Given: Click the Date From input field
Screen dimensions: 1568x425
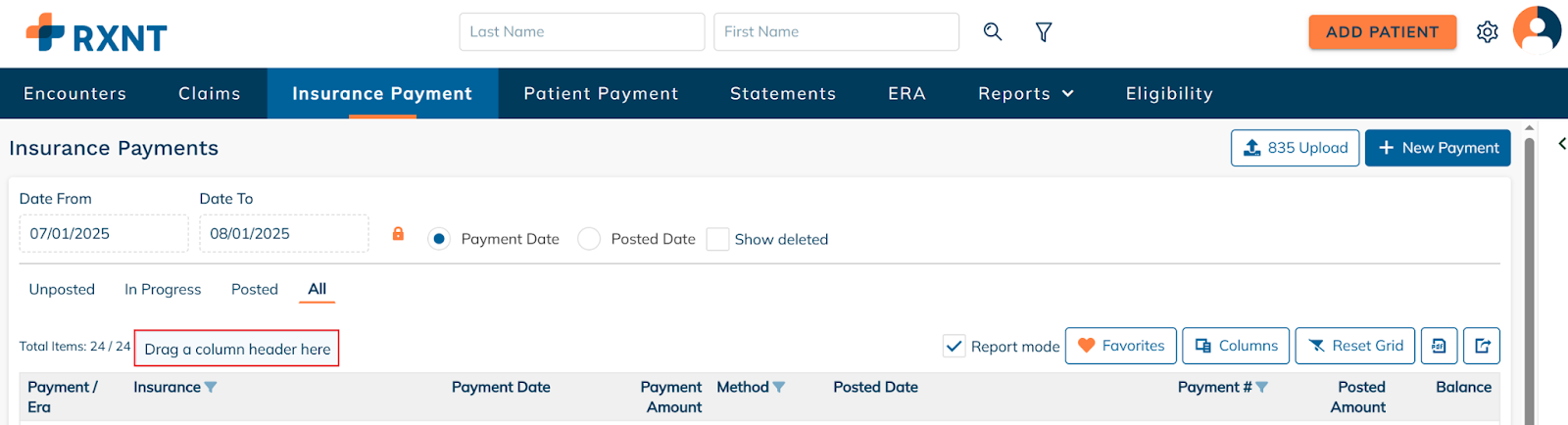Looking at the screenshot, I should coord(103,234).
